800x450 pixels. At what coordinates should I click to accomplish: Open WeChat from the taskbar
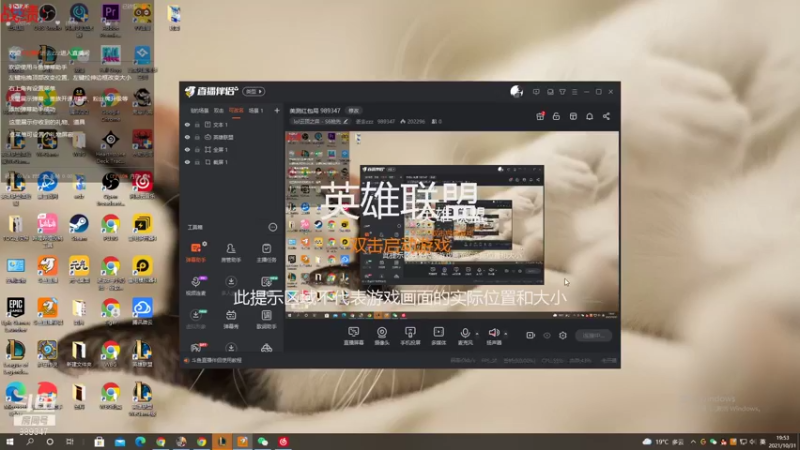tap(263, 442)
